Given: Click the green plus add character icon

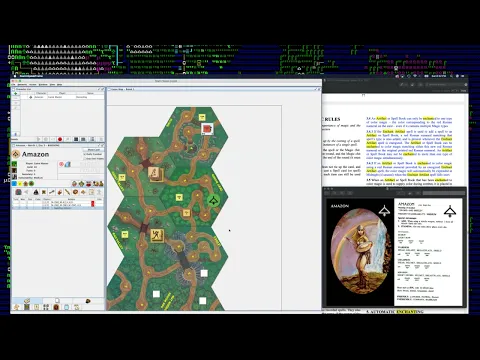Looking at the screenshot, I should [15, 94].
